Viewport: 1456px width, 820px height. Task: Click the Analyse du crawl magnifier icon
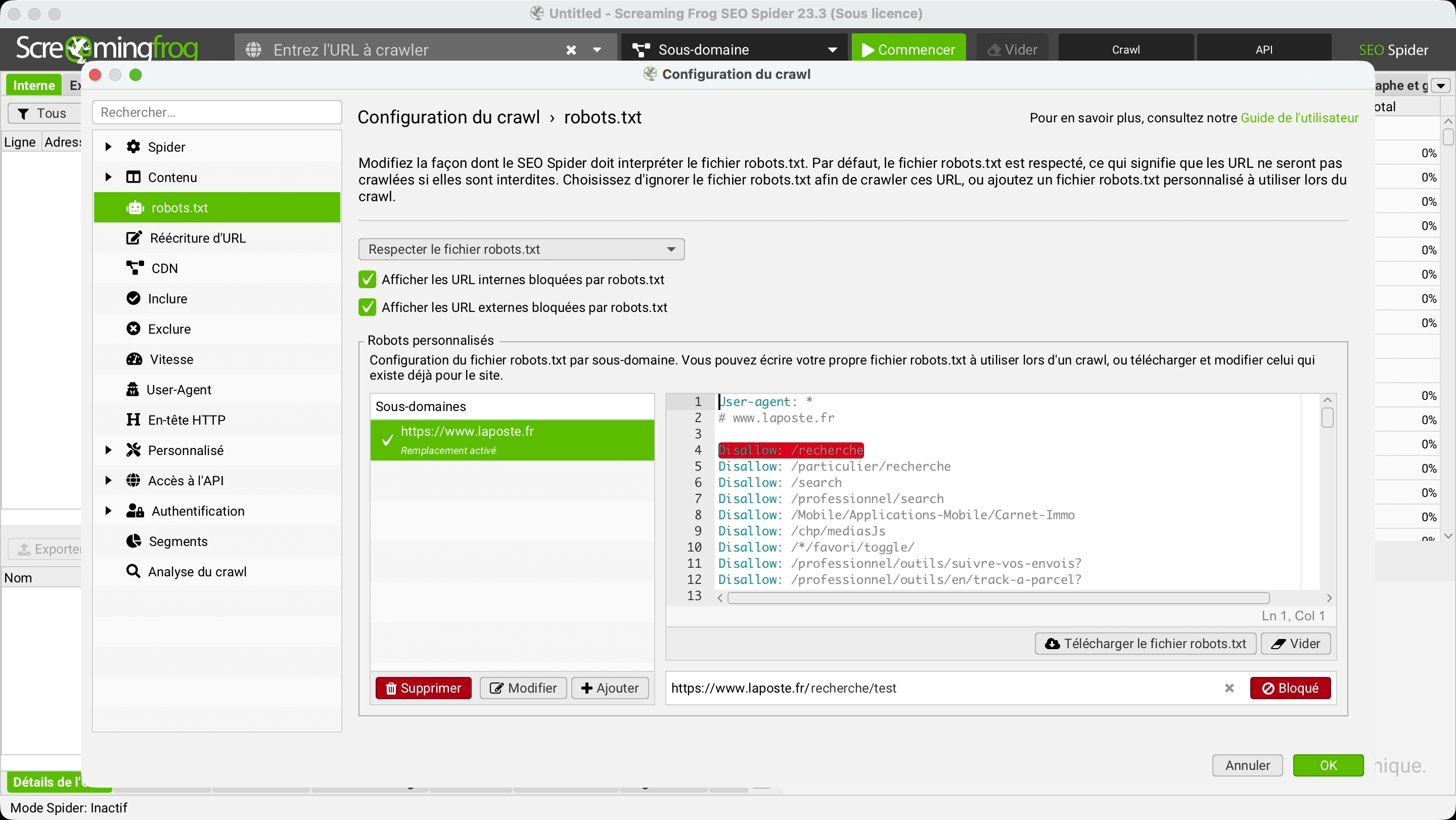pos(133,572)
